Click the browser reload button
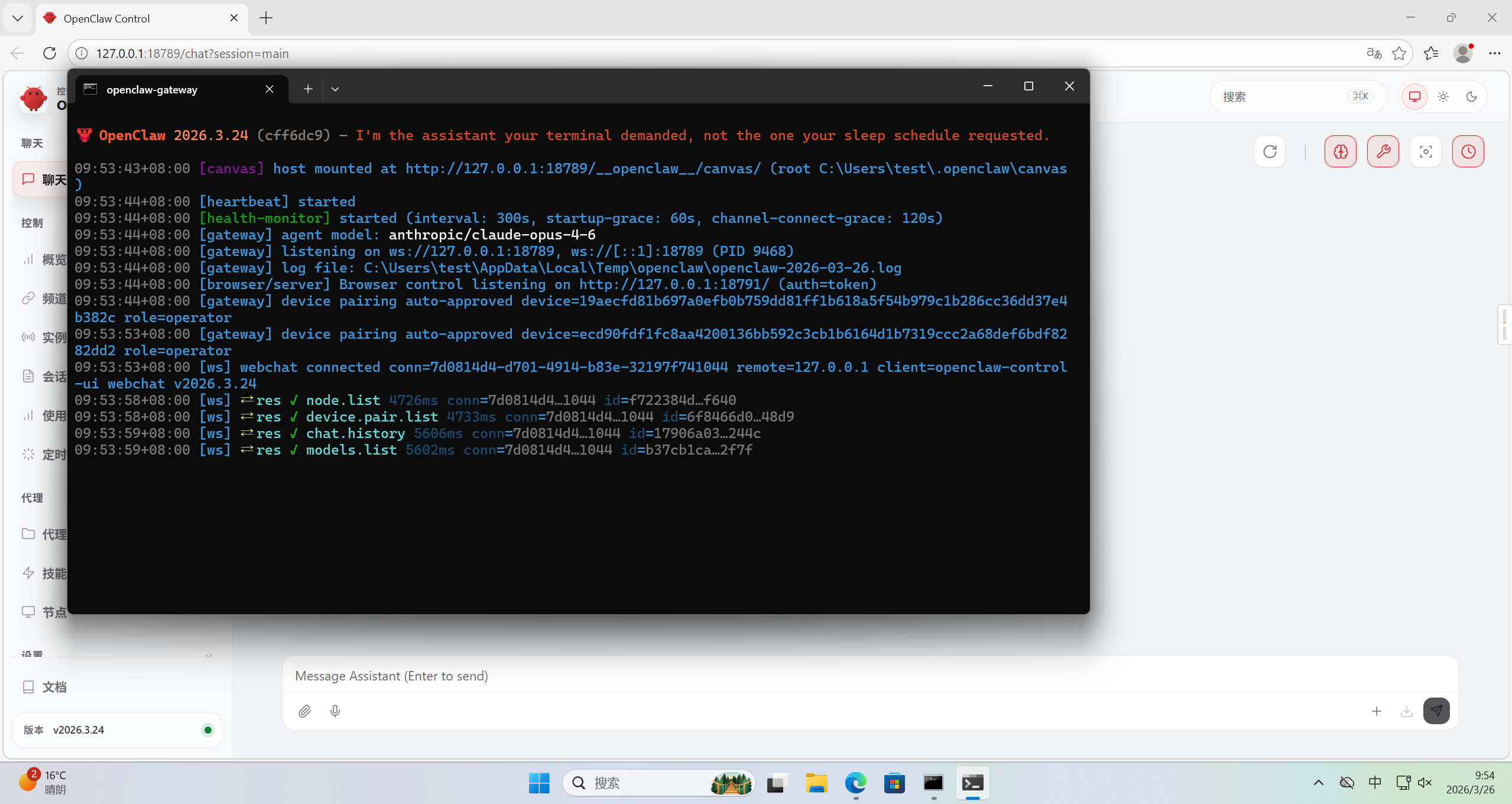1512x804 pixels. click(50, 53)
